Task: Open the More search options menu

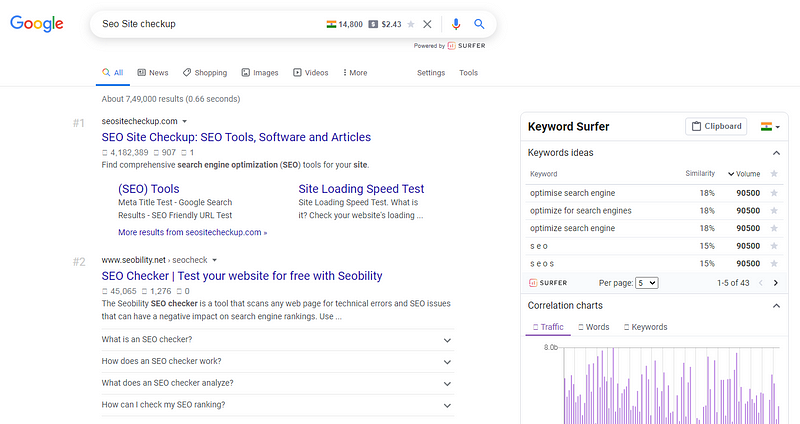Action: [x=355, y=72]
